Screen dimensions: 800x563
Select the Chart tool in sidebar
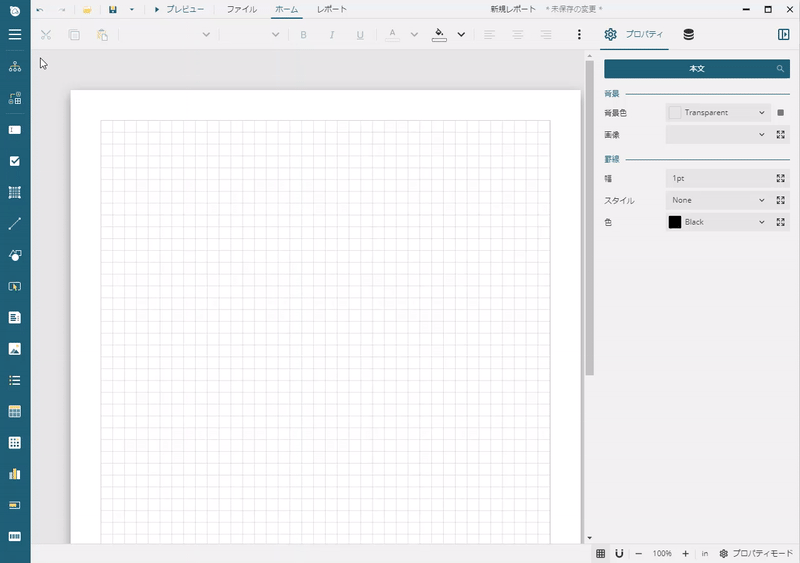coord(15,474)
